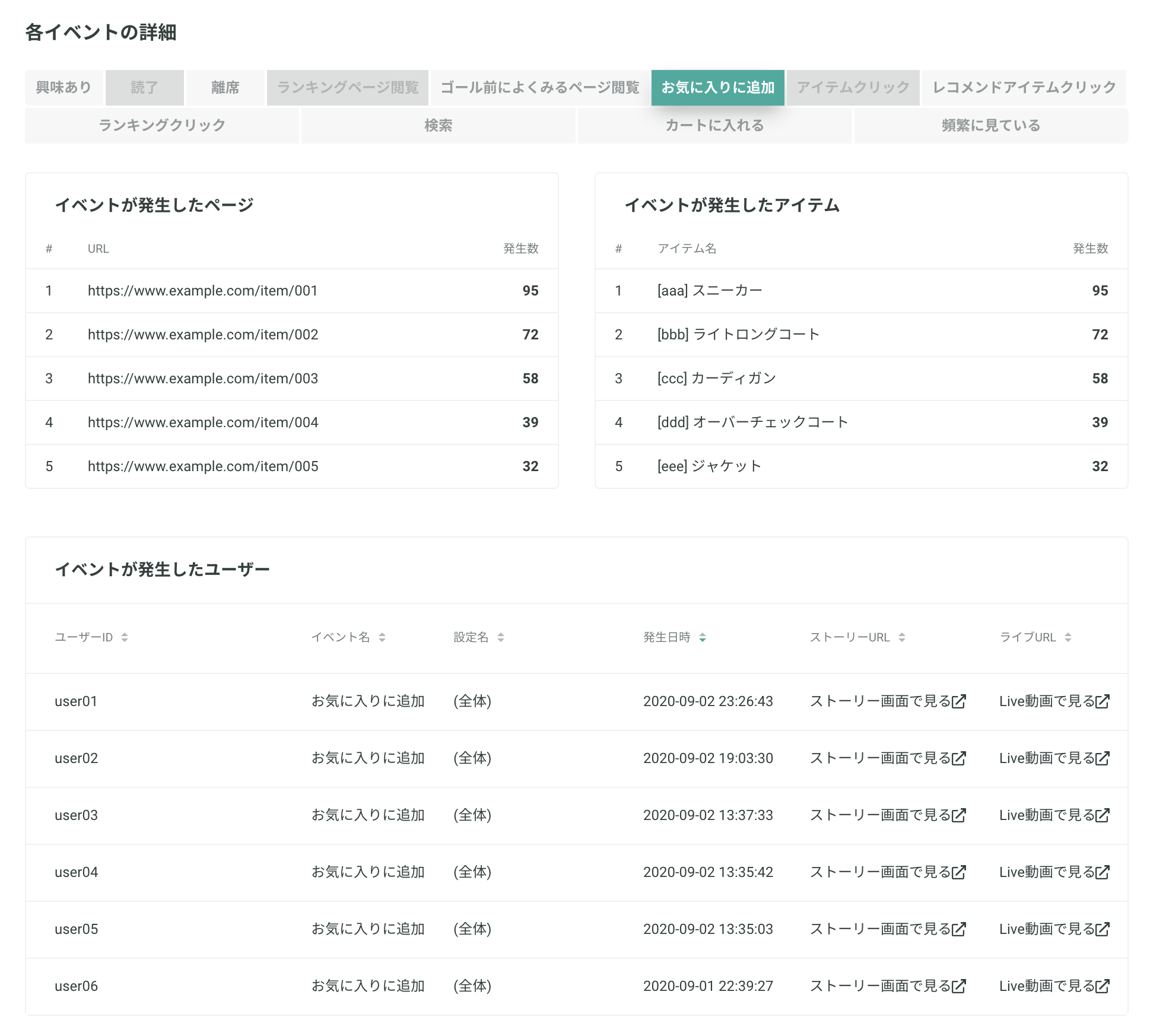Click the user01 ID cell
Viewport: 1150px width, 1036px height.
[76, 701]
